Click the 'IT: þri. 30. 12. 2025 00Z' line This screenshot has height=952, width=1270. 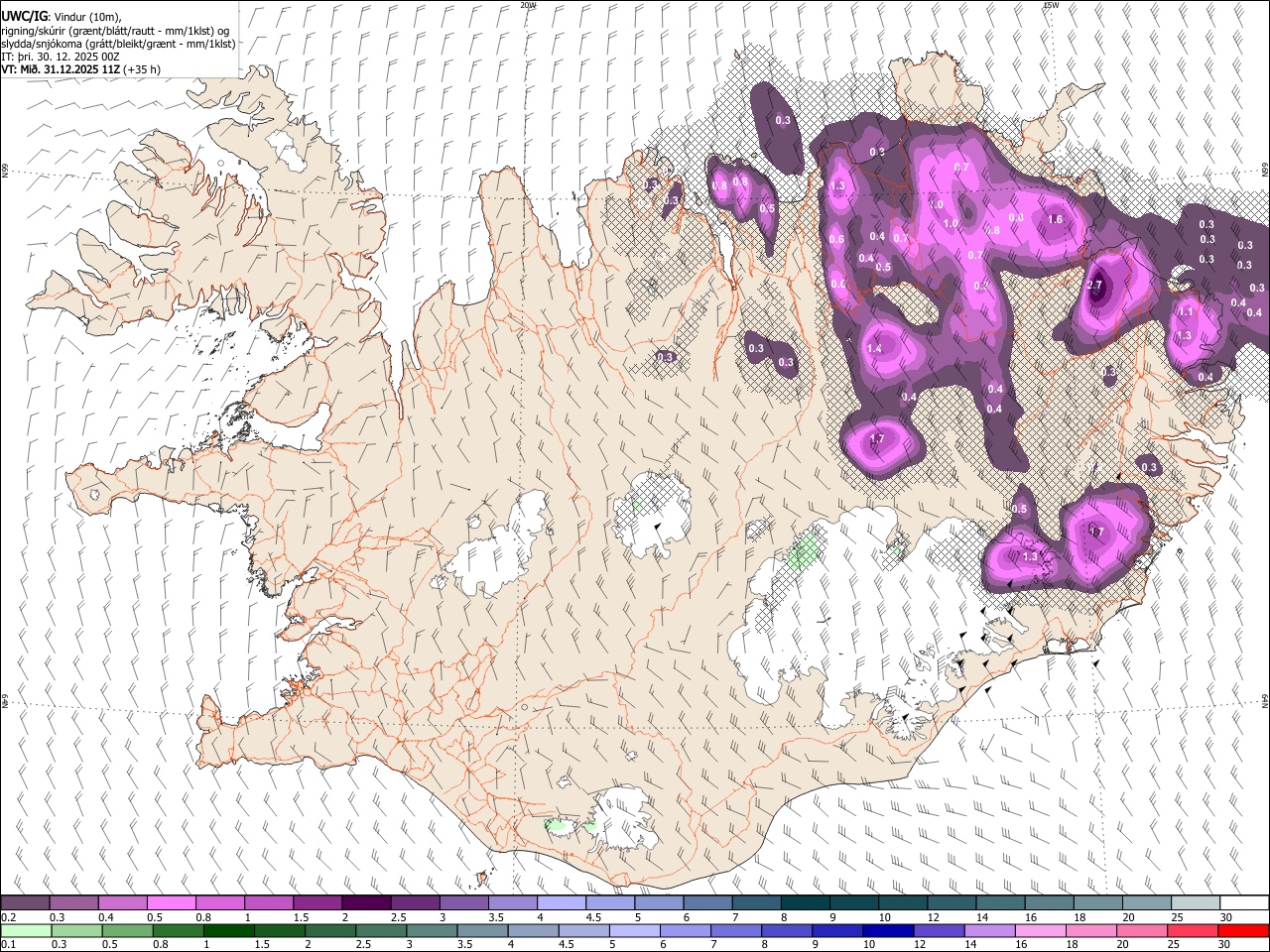pyautogui.click(x=63, y=57)
